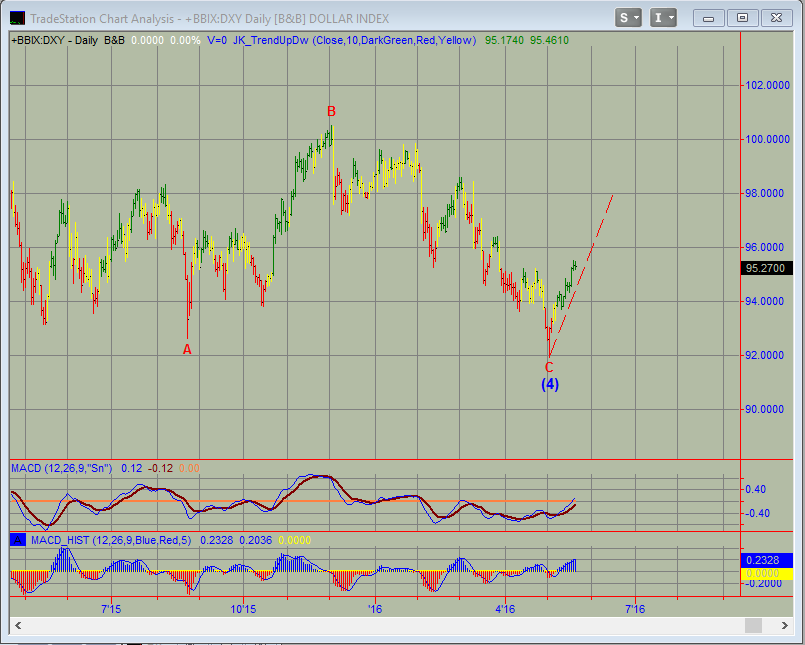Viewport: 805px width, 645px height.
Task: Click the horizontal scrollbar right arrow
Action: click(784, 625)
